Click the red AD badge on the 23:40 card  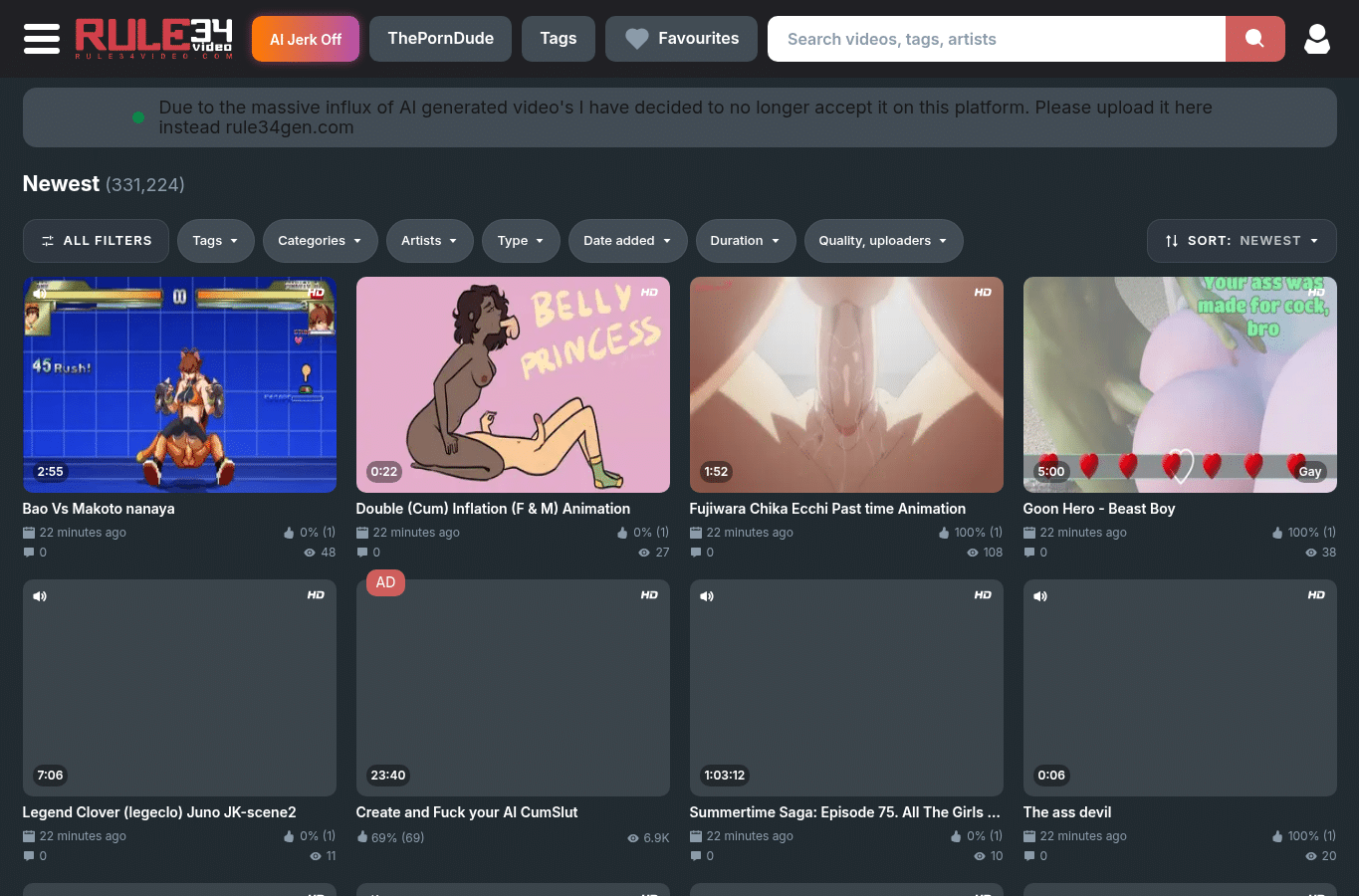tap(385, 582)
